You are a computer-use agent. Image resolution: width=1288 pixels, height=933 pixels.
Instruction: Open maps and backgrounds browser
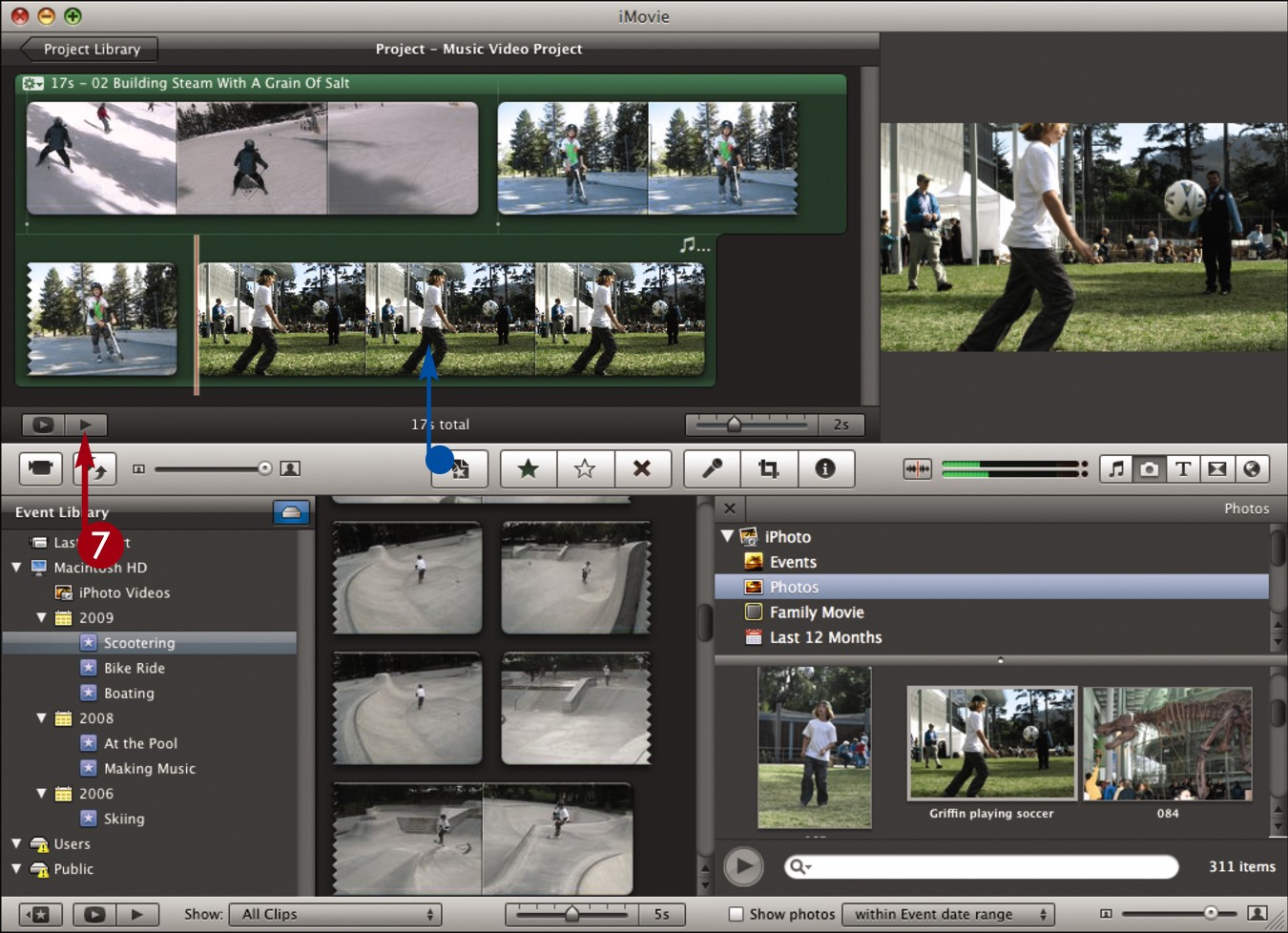1252,468
